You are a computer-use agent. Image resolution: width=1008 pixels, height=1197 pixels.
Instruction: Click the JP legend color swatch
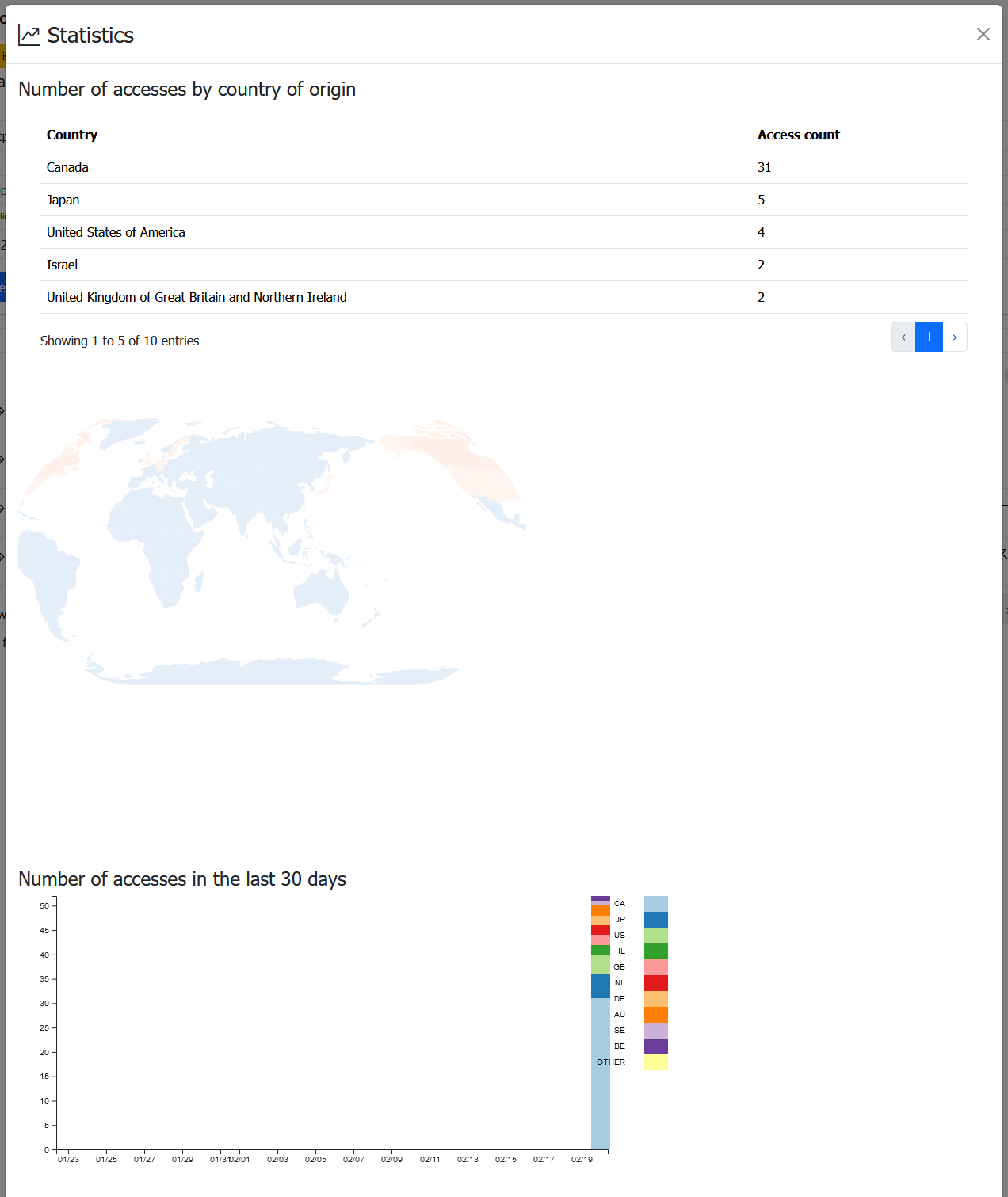(x=656, y=920)
